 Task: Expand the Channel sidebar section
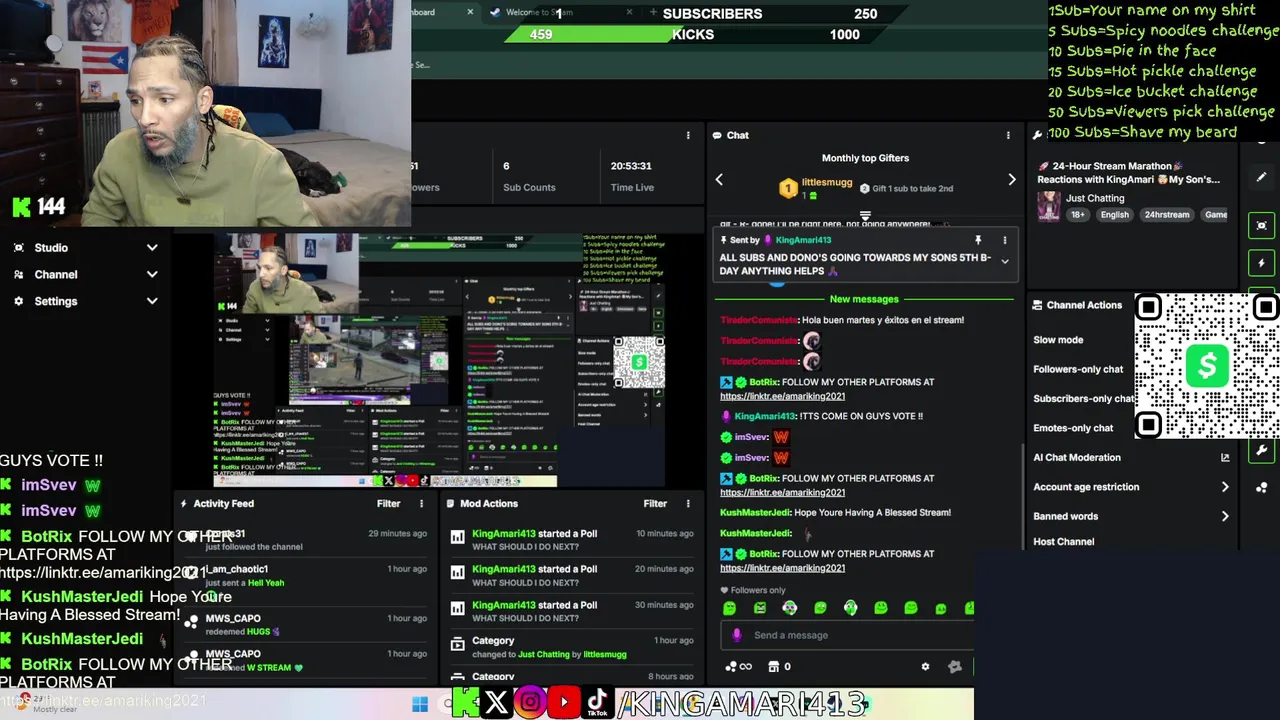click(x=152, y=275)
